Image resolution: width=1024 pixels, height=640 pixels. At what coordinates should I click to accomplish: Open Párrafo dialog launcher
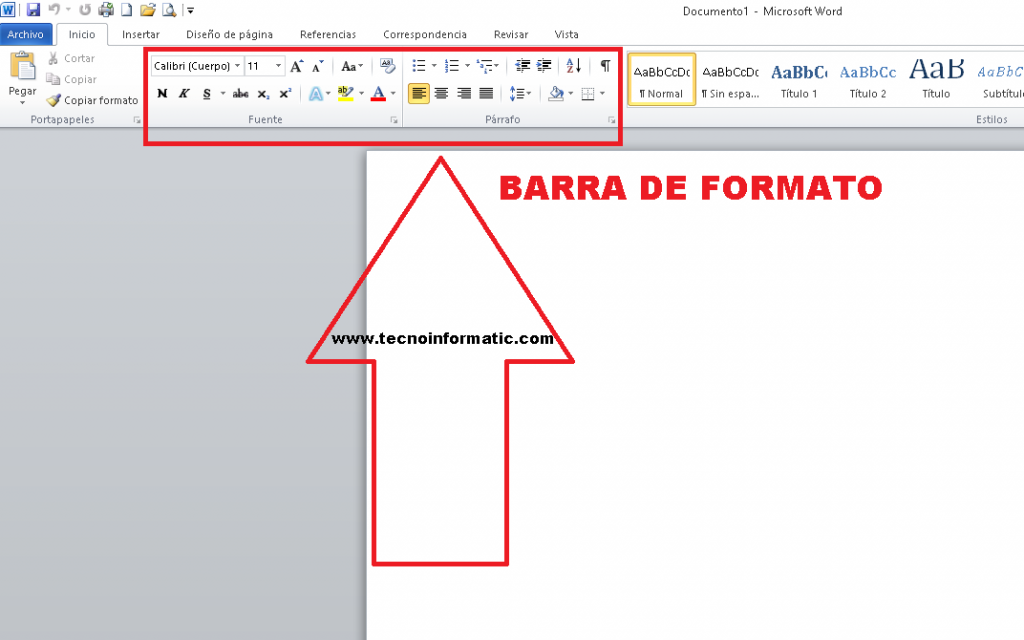(611, 120)
